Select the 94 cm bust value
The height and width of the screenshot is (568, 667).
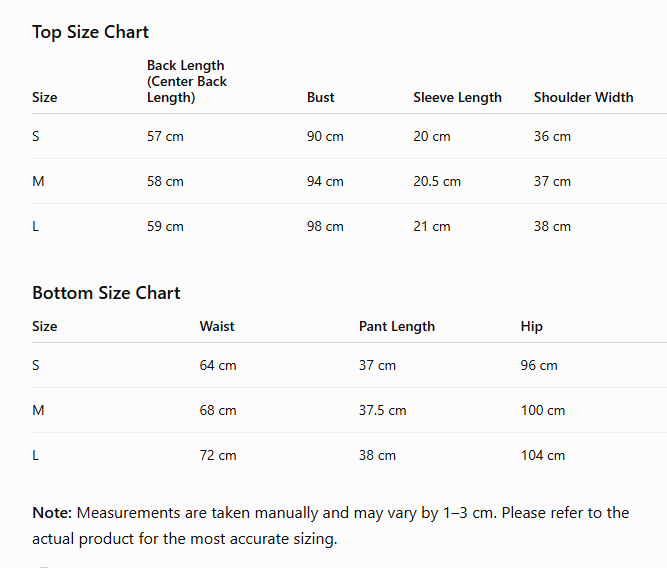[325, 182]
